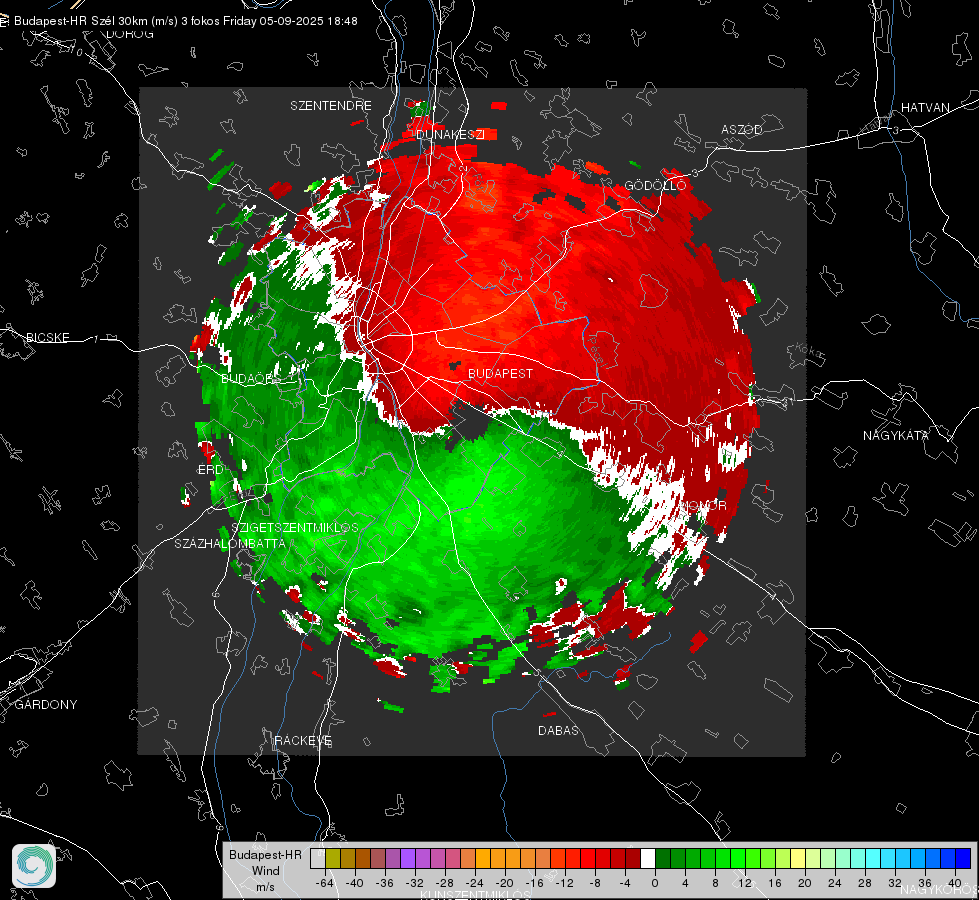Click the '20' value on the legend scale
The height and width of the screenshot is (900, 979).
805,883
